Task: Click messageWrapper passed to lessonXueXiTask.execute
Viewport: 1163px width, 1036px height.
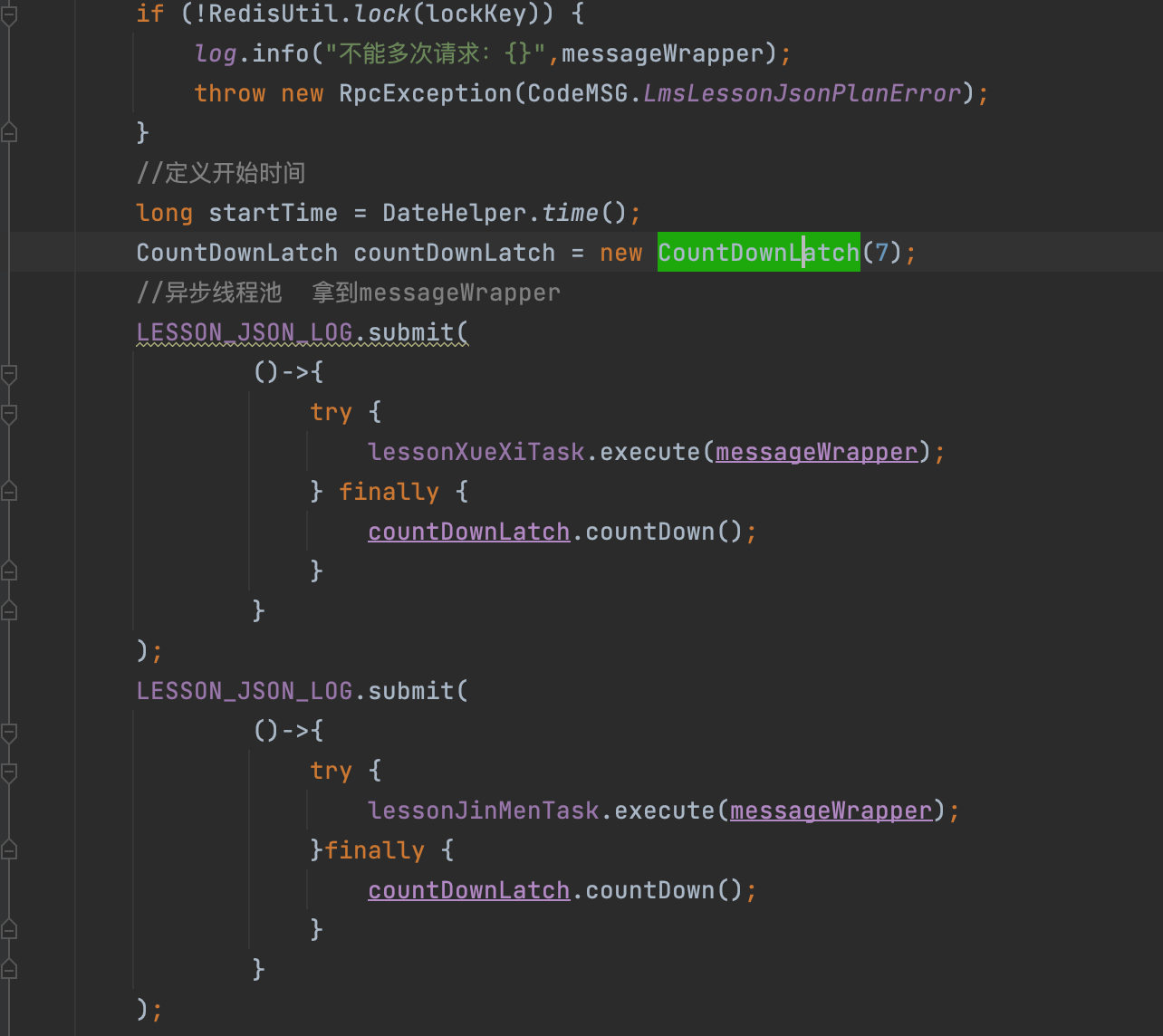Action: tap(817, 452)
